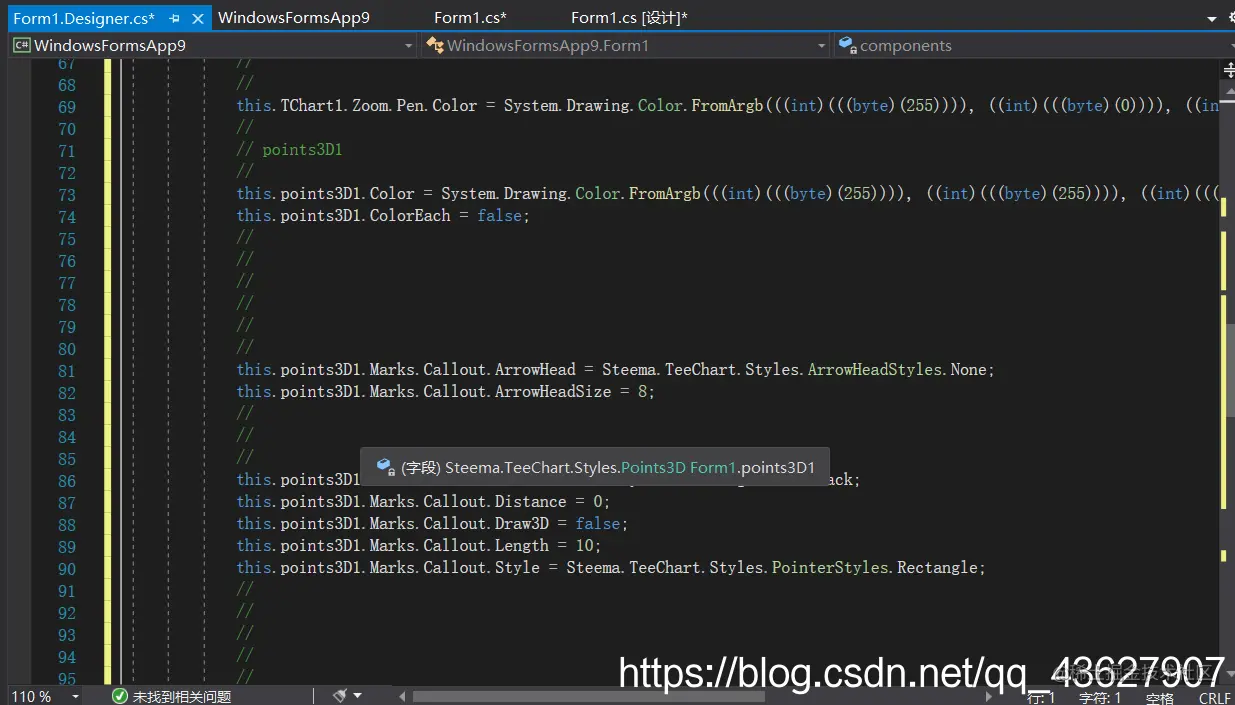The height and width of the screenshot is (705, 1235).
Task: Click 'ColorEach' on line 74
Action: coord(410,216)
